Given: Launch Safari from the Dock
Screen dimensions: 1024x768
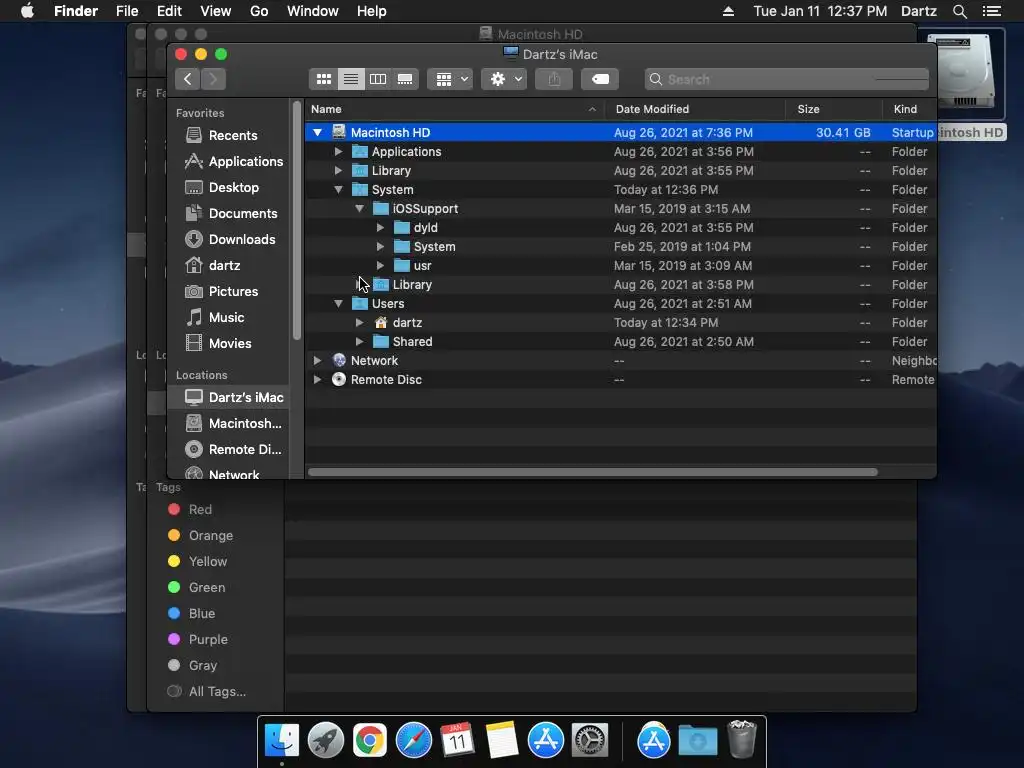Looking at the screenshot, I should coord(413,741).
